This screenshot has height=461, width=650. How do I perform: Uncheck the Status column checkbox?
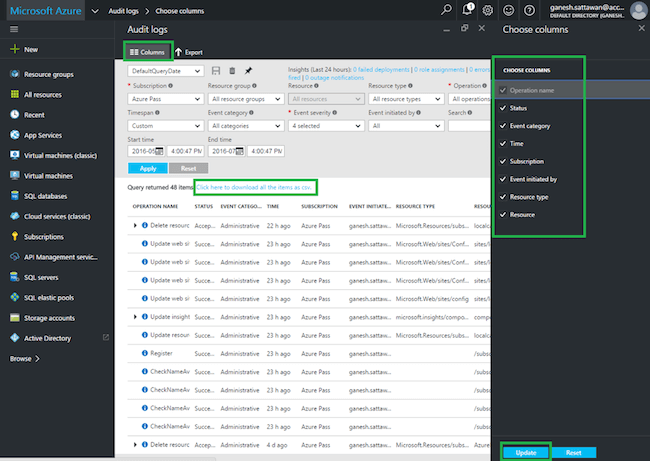504,109
